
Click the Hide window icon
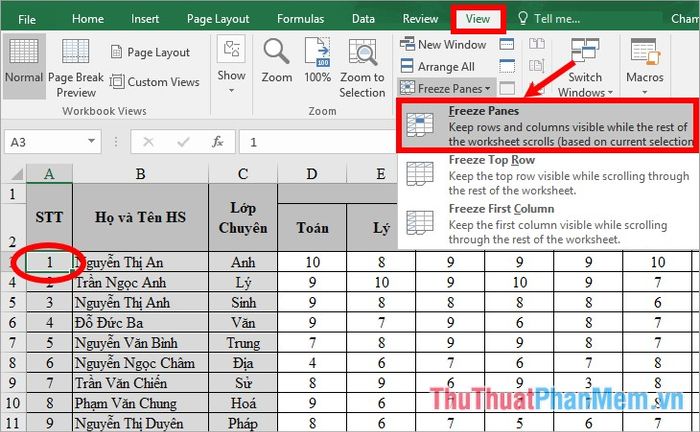pos(507,66)
